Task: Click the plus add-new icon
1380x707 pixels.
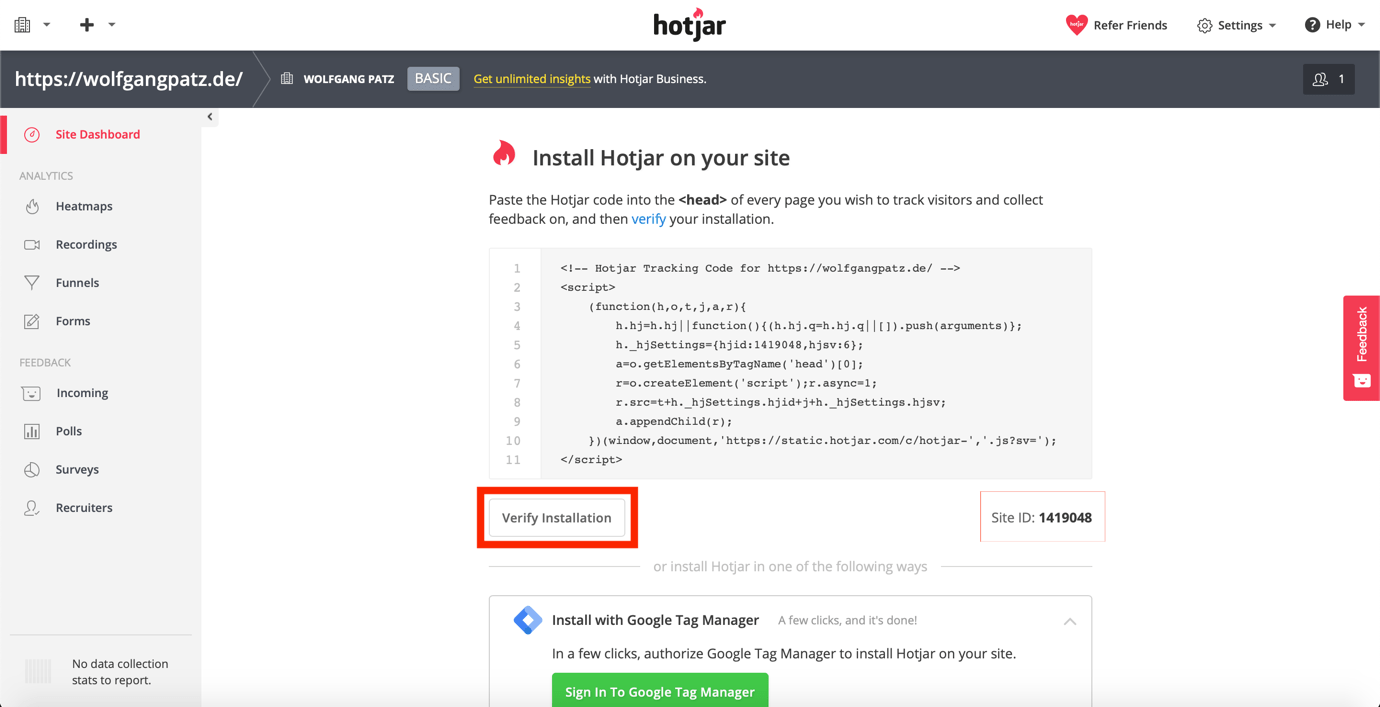Action: click(x=87, y=24)
